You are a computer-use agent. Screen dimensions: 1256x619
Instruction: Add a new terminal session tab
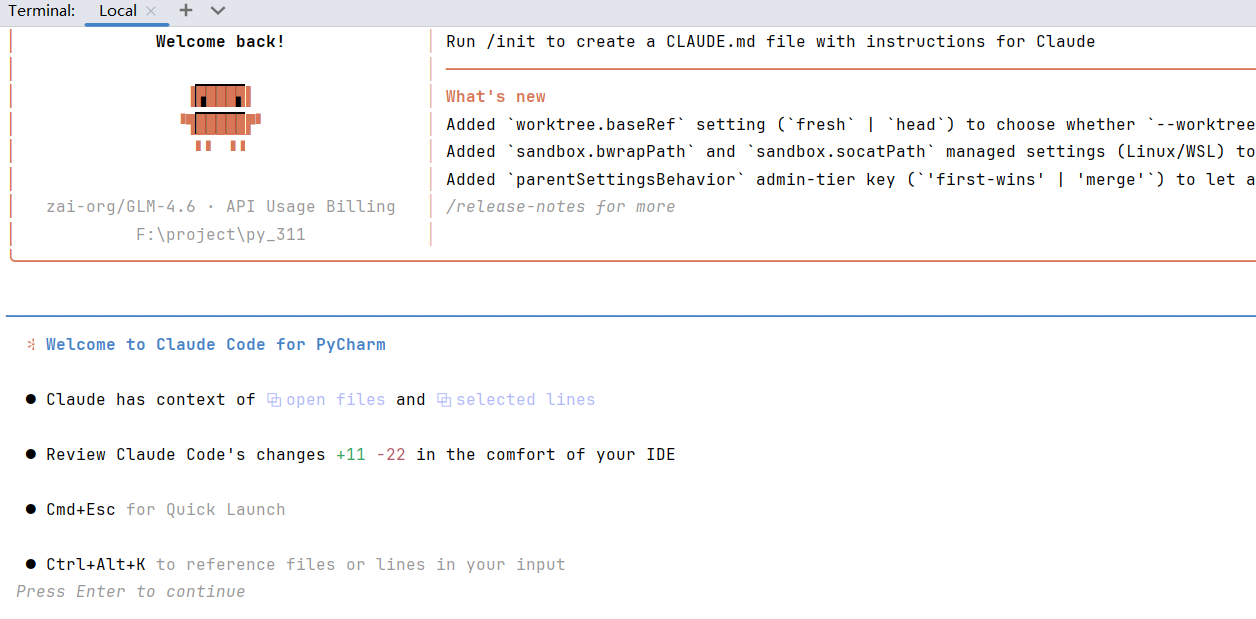[186, 11]
